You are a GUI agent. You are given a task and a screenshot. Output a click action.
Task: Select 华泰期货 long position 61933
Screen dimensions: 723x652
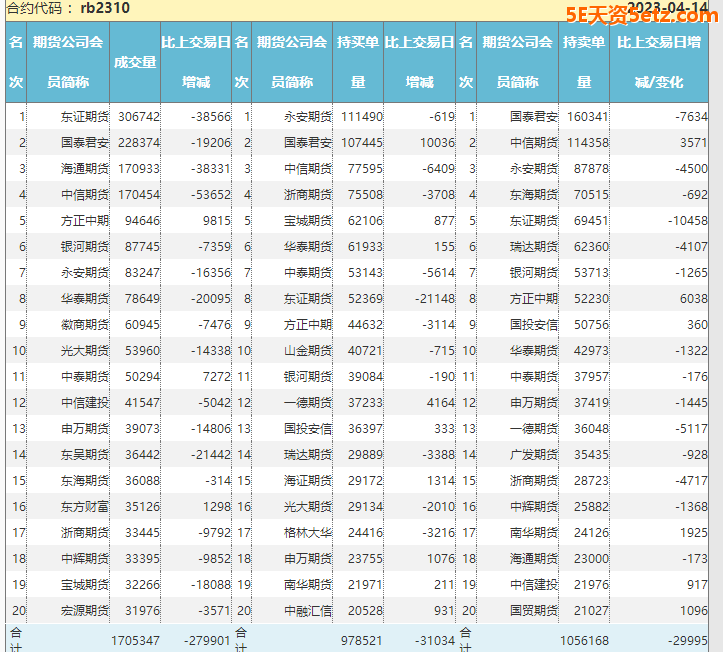(365, 247)
